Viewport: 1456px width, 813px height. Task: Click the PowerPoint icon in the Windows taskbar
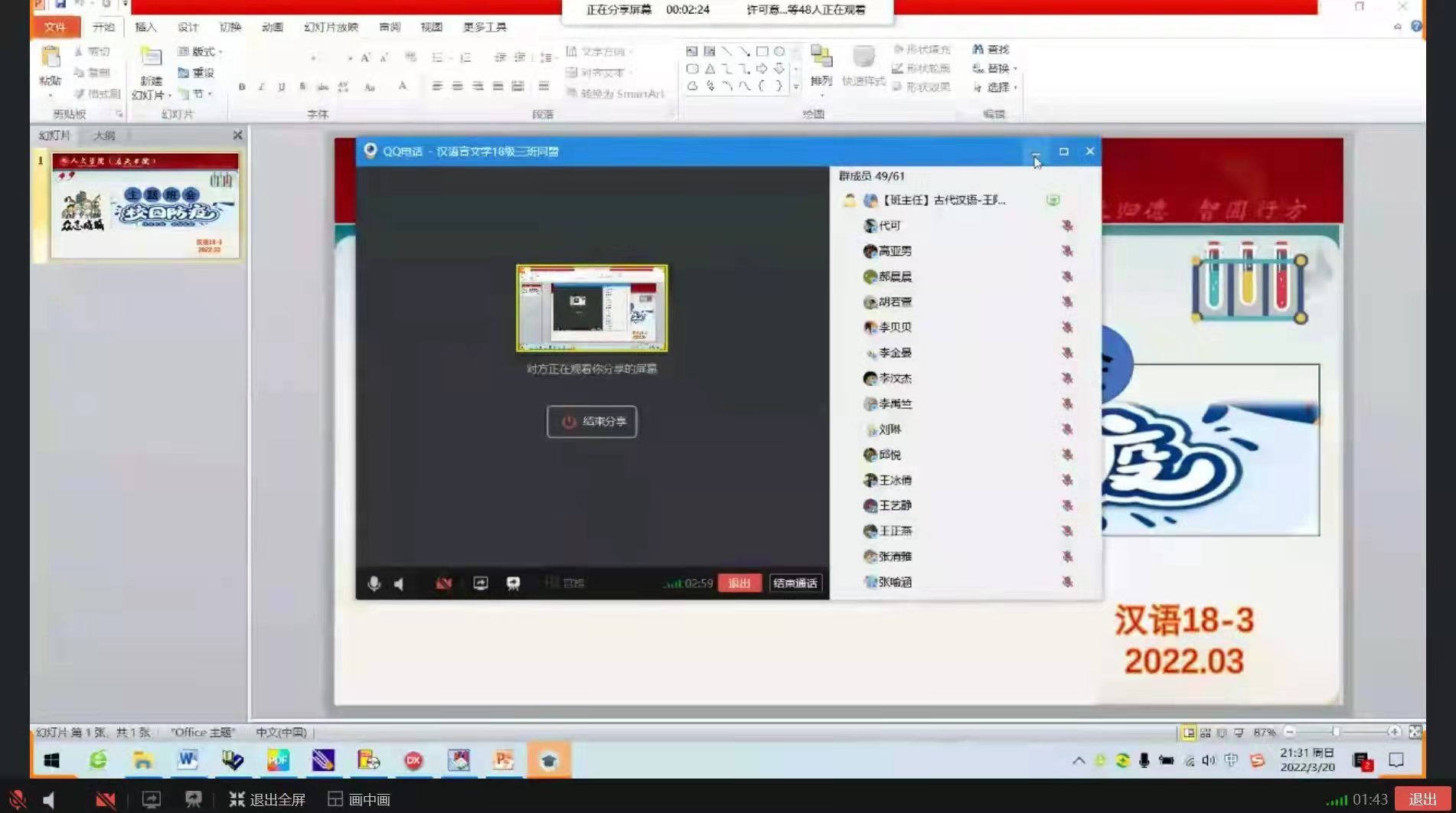503,760
